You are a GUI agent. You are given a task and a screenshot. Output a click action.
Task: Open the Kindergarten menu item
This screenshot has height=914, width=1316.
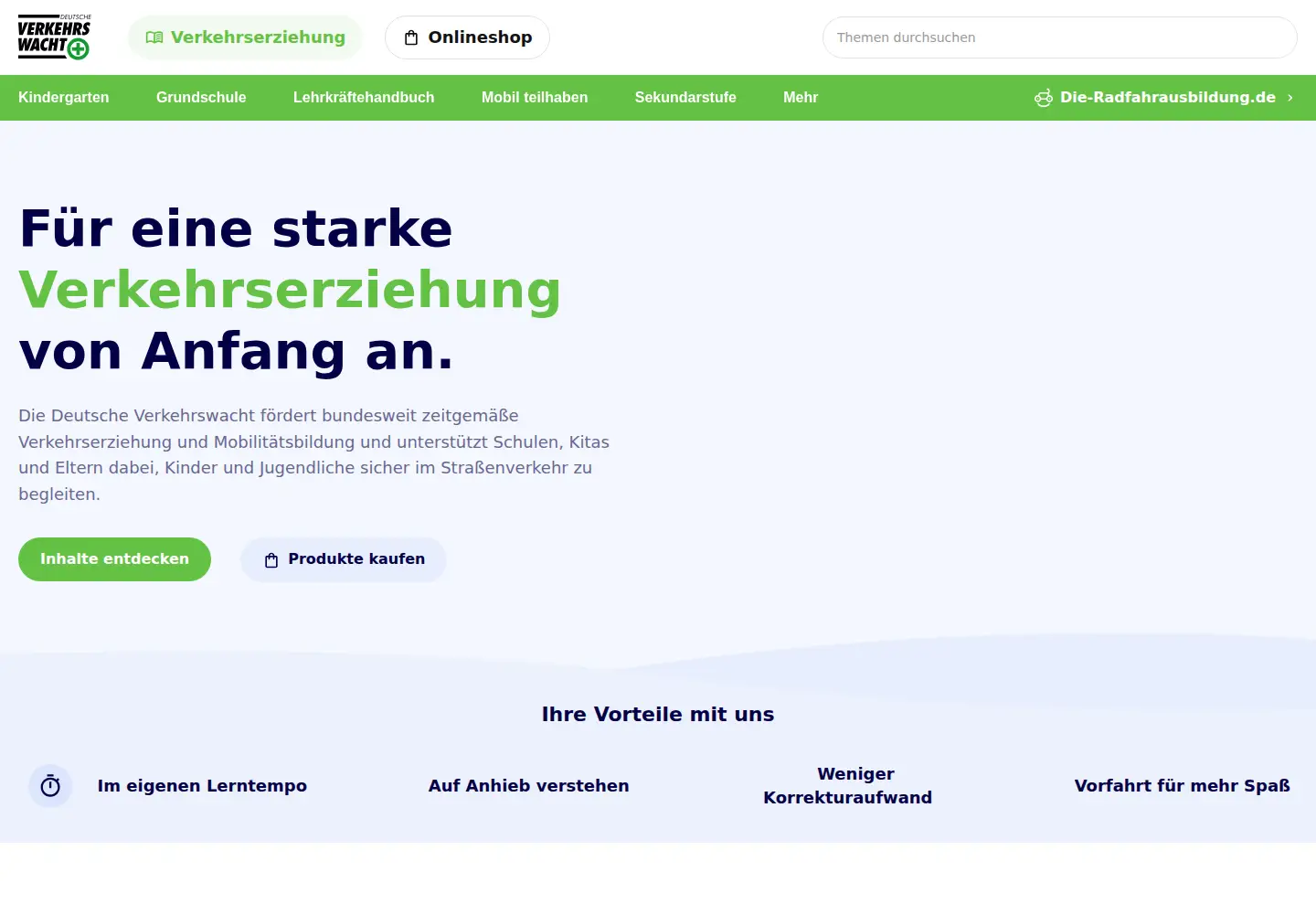click(x=64, y=98)
